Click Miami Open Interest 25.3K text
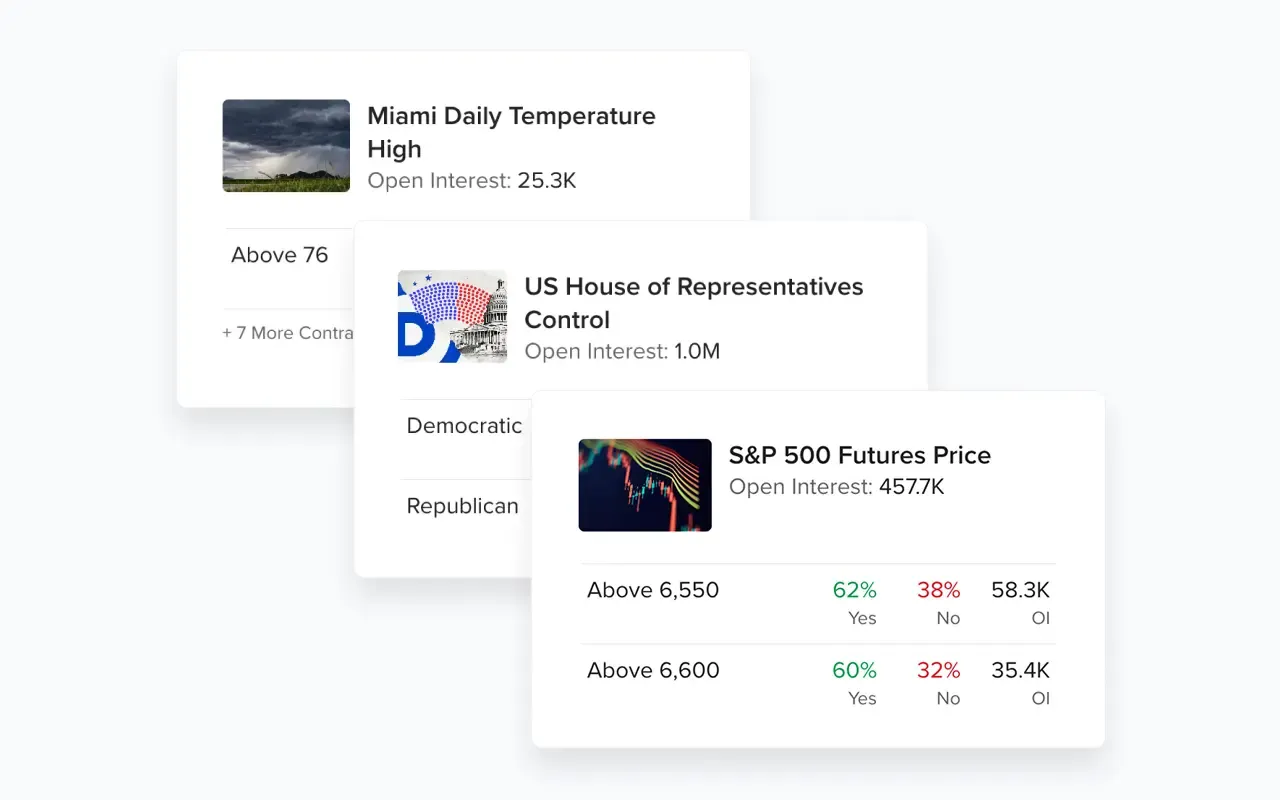The image size is (1280, 800). click(471, 181)
